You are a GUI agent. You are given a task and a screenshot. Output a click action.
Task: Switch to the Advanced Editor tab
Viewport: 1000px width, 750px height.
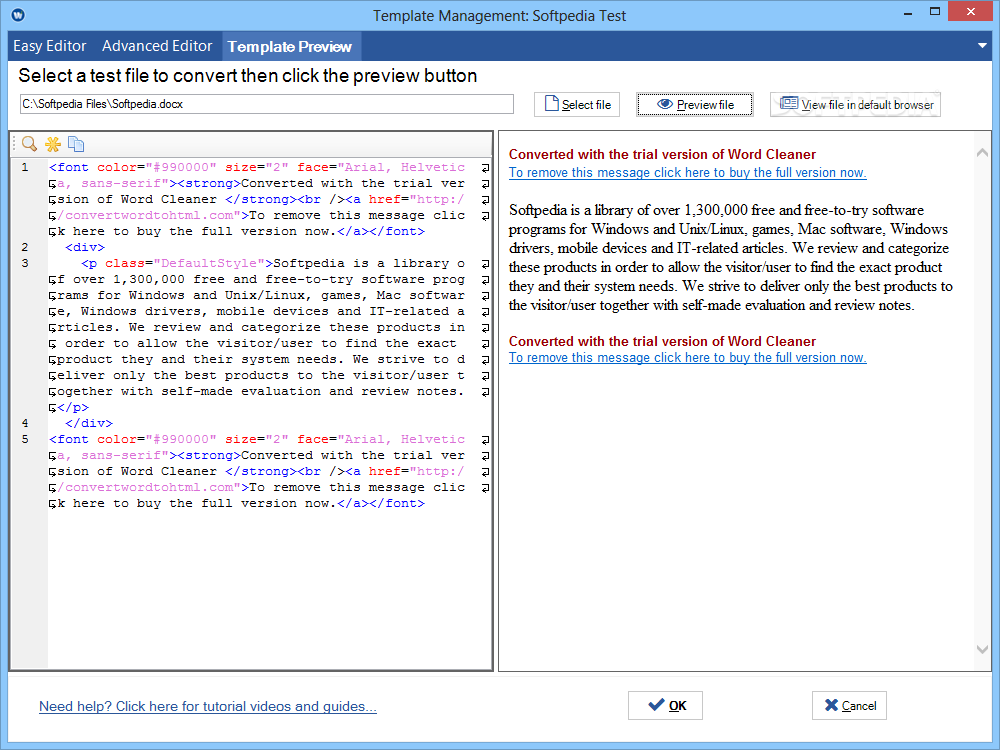(x=157, y=46)
